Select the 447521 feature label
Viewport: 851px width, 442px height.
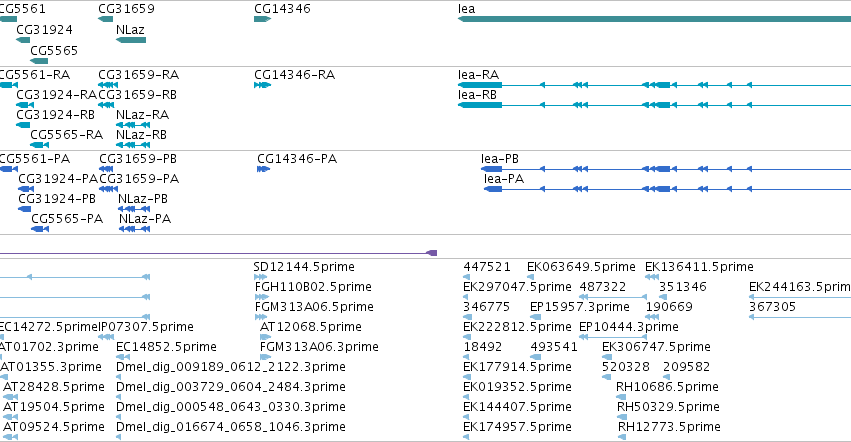(487, 267)
